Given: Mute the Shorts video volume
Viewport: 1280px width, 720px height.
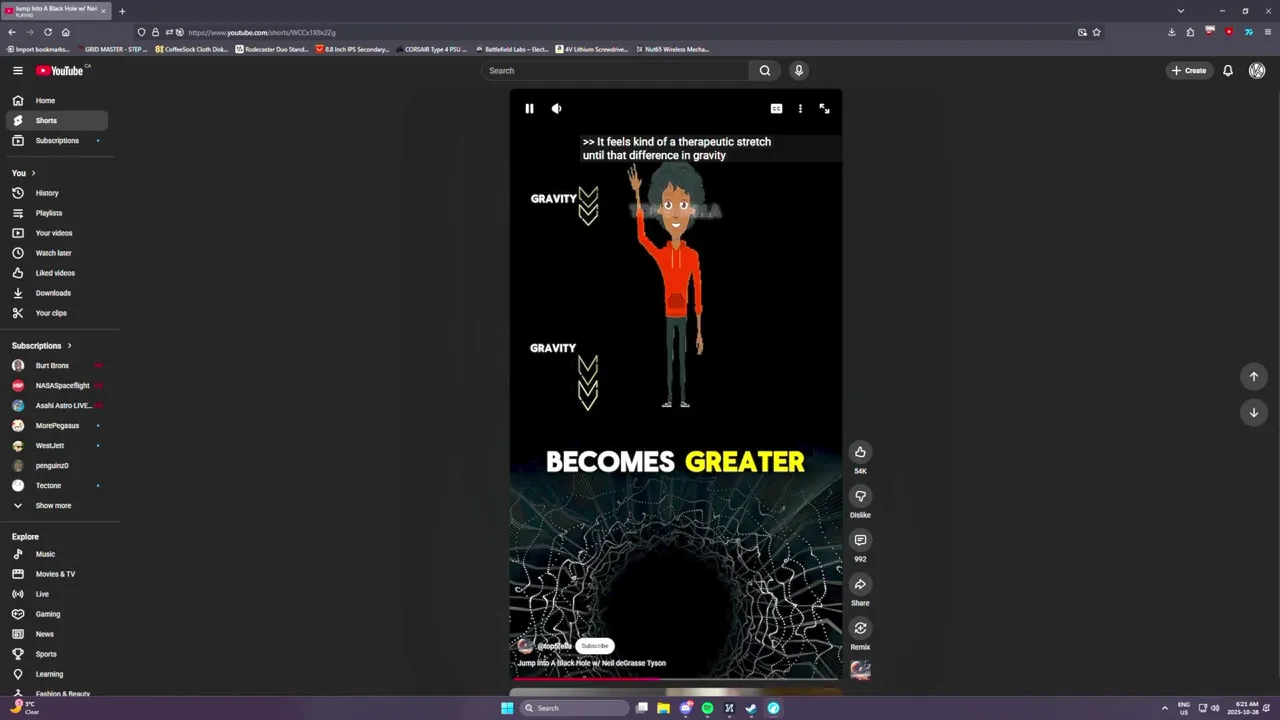Looking at the screenshot, I should pos(557,108).
